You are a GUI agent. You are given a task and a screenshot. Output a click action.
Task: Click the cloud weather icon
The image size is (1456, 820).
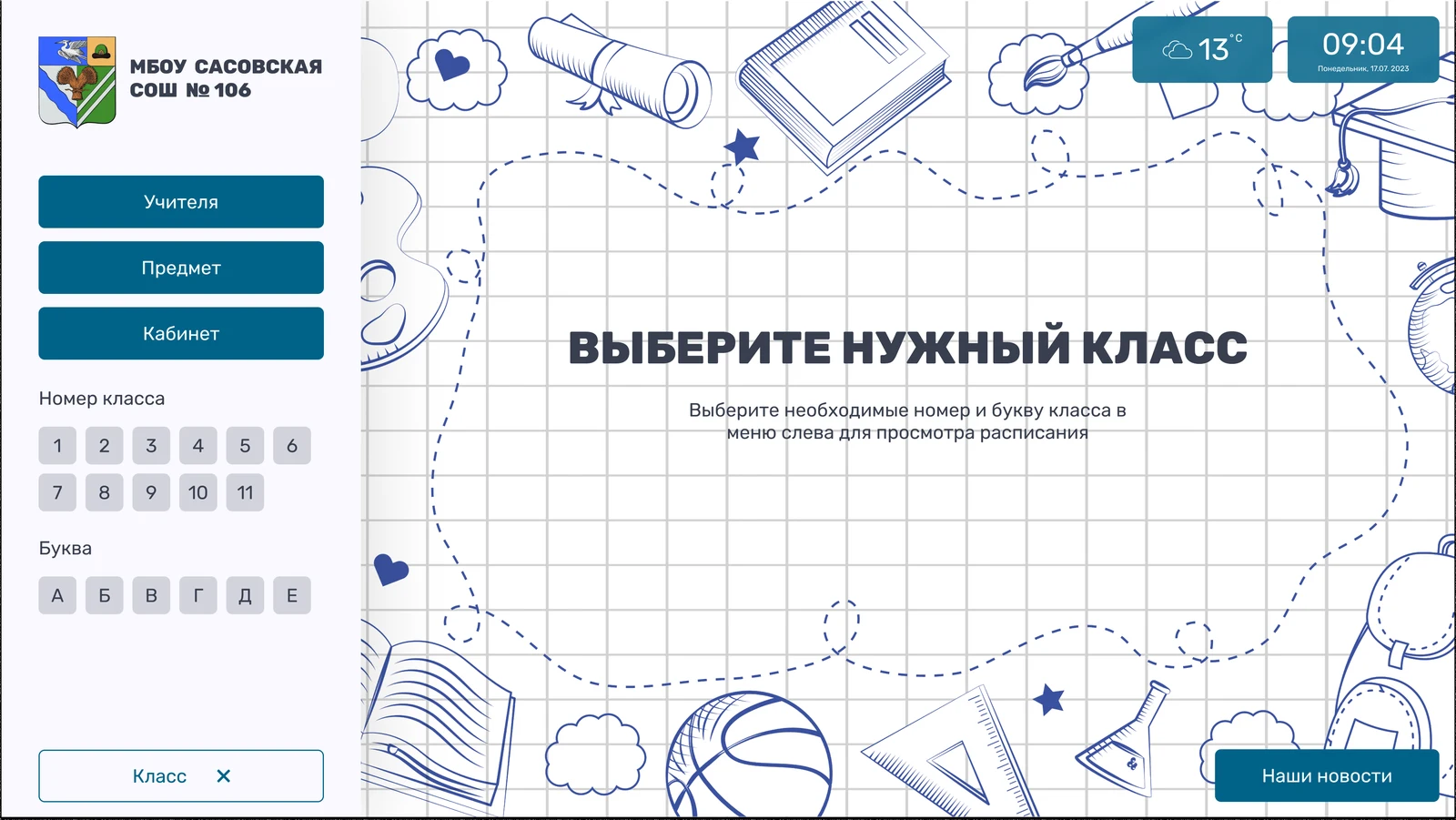[x=1178, y=50]
